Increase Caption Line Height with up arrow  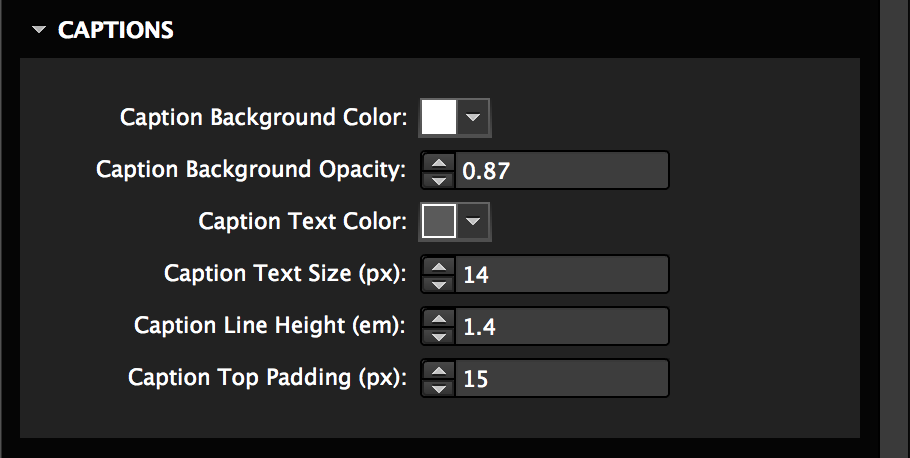point(438,318)
